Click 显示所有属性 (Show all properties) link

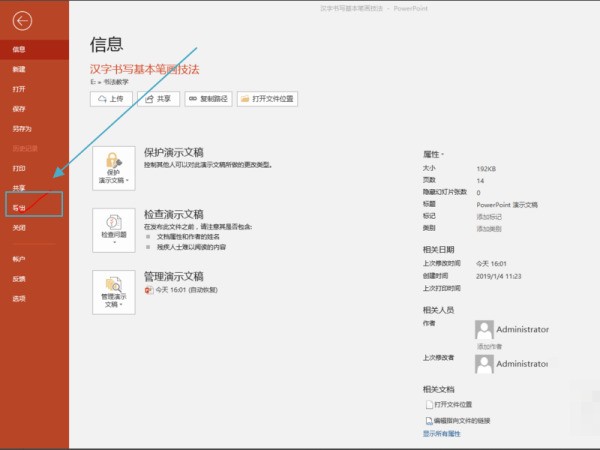[442, 434]
